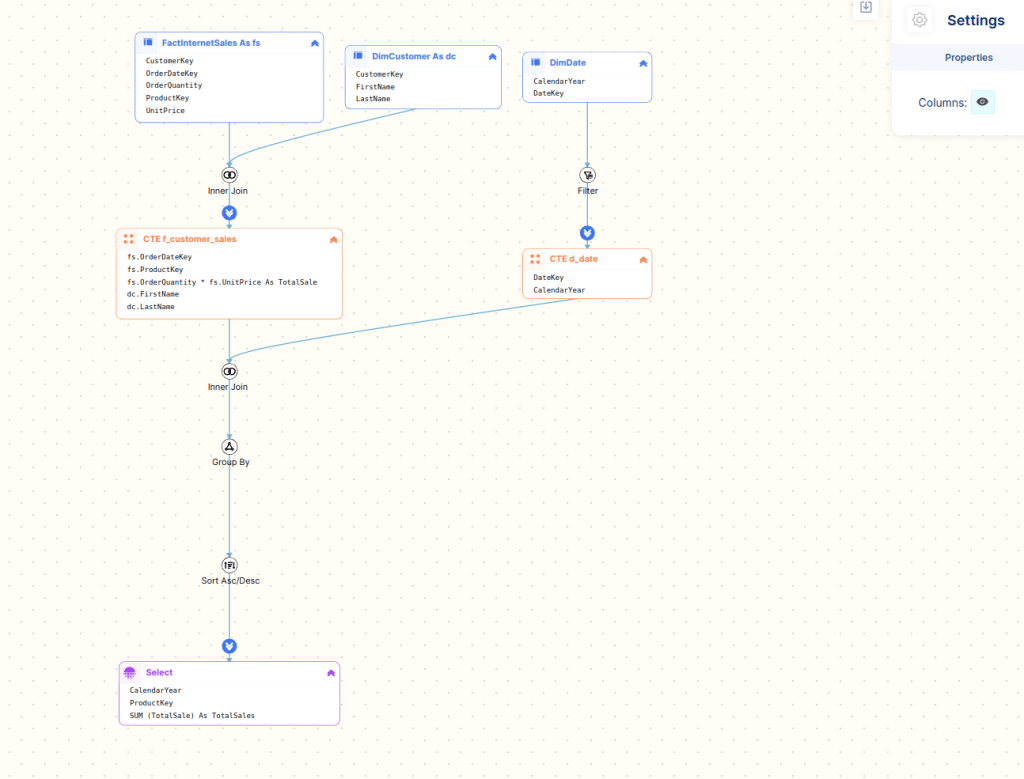Click the table icon on DimCustomer node
Viewport: 1024px width, 779px height.
click(x=358, y=56)
